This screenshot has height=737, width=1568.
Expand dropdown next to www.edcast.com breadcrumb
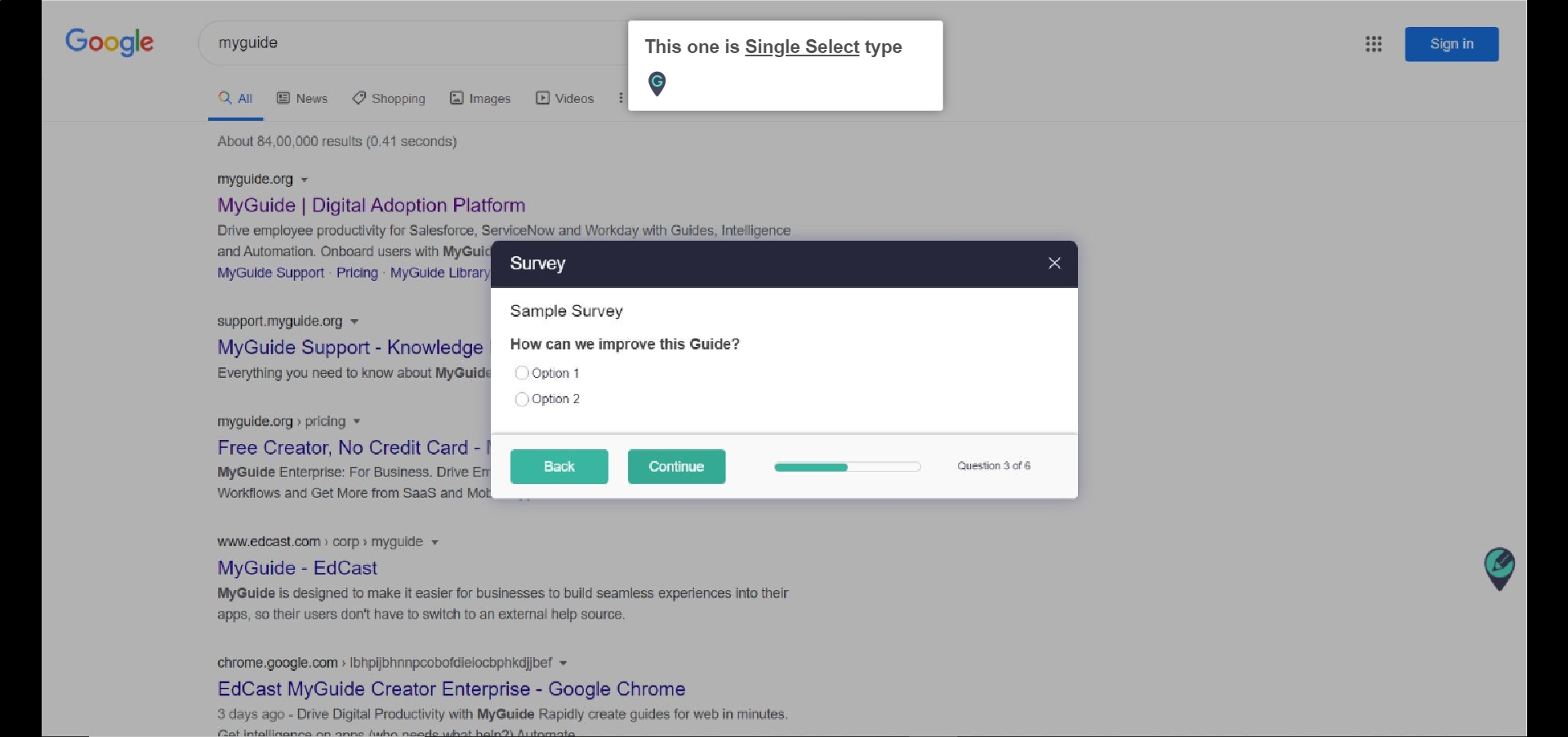434,542
